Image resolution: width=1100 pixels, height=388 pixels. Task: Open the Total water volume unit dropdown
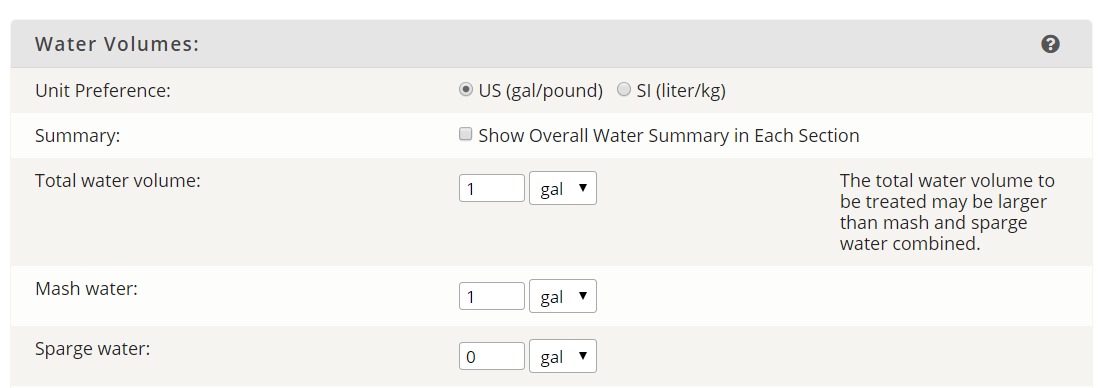coord(563,188)
